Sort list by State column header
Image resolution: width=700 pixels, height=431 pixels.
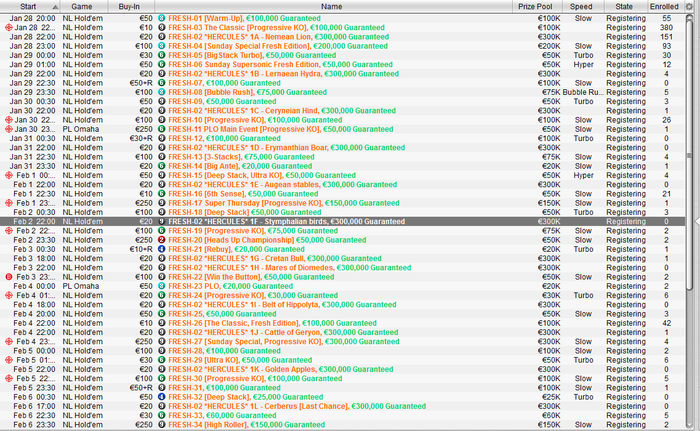coord(626,6)
